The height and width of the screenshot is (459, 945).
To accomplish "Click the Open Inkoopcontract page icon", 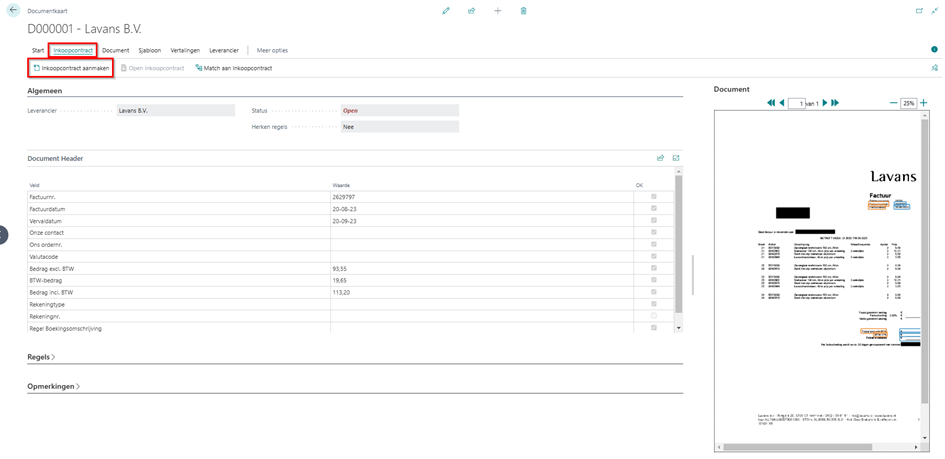I will click(124, 69).
